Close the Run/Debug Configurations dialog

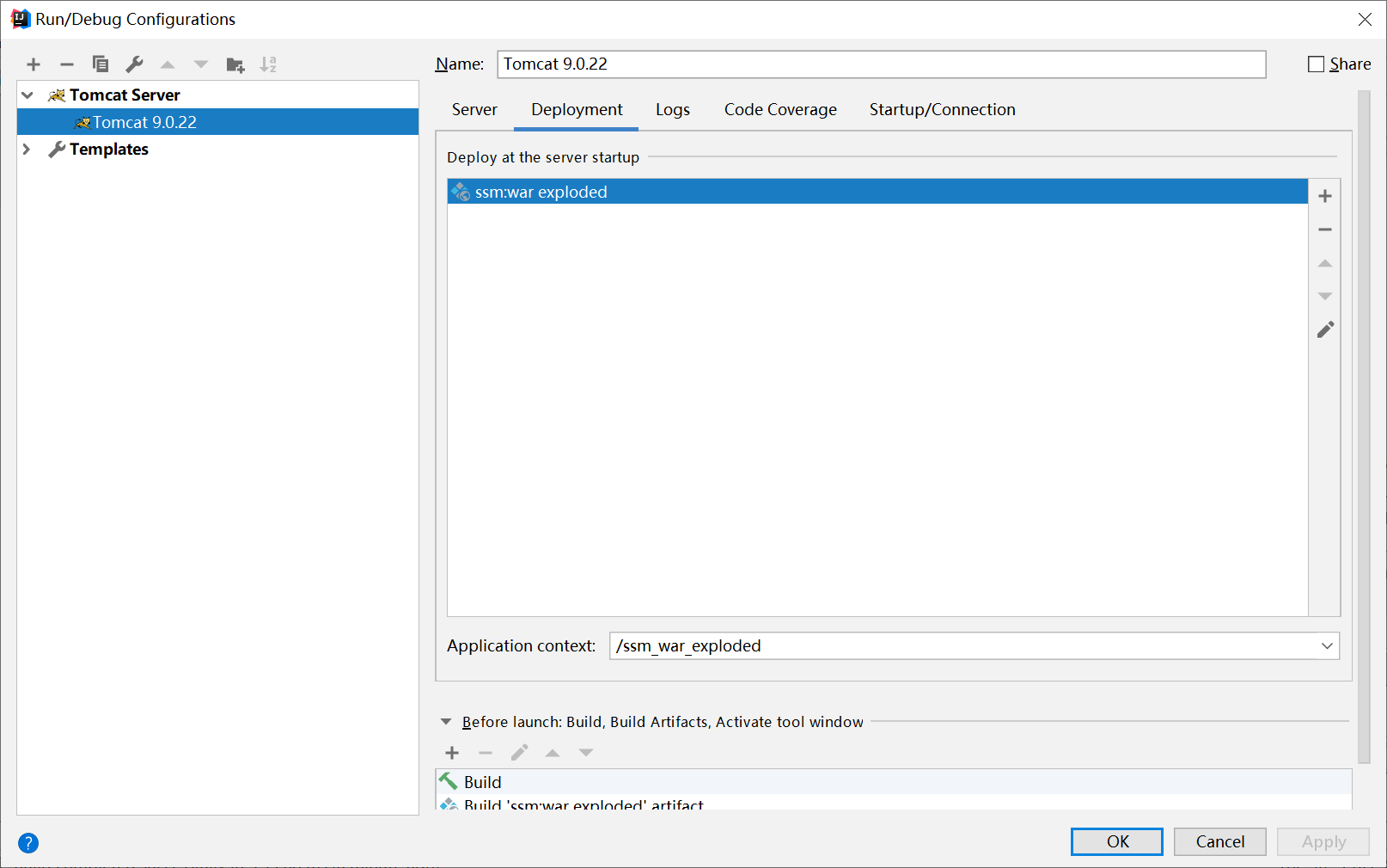(1365, 20)
